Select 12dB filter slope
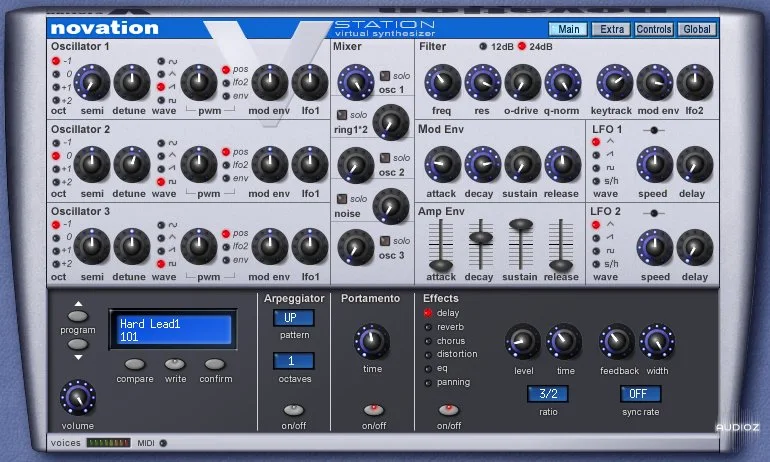The height and width of the screenshot is (462, 770). 483,46
